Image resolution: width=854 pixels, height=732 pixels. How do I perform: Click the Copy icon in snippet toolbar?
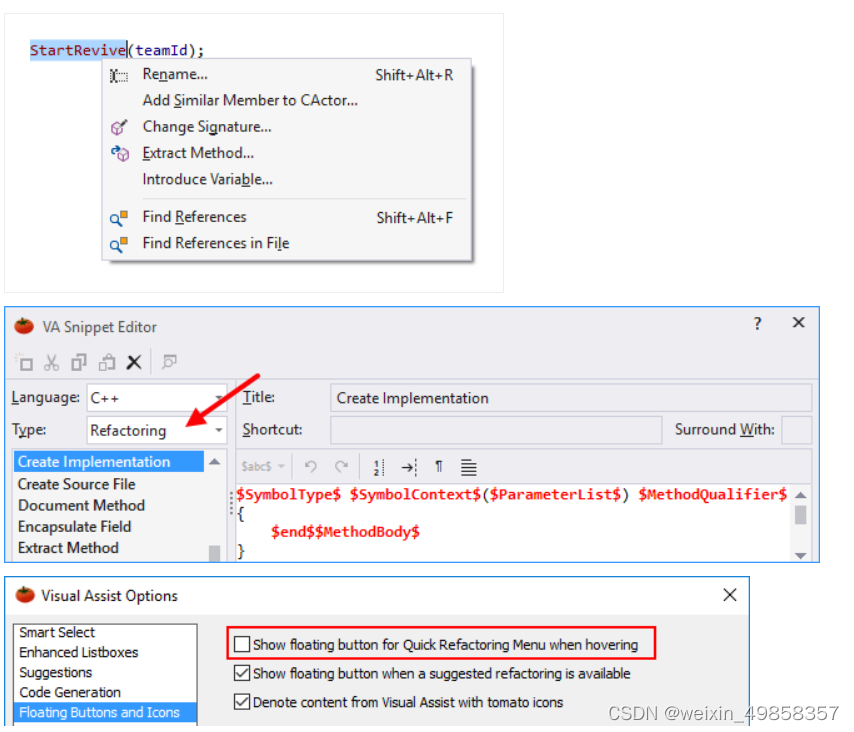pyautogui.click(x=79, y=362)
